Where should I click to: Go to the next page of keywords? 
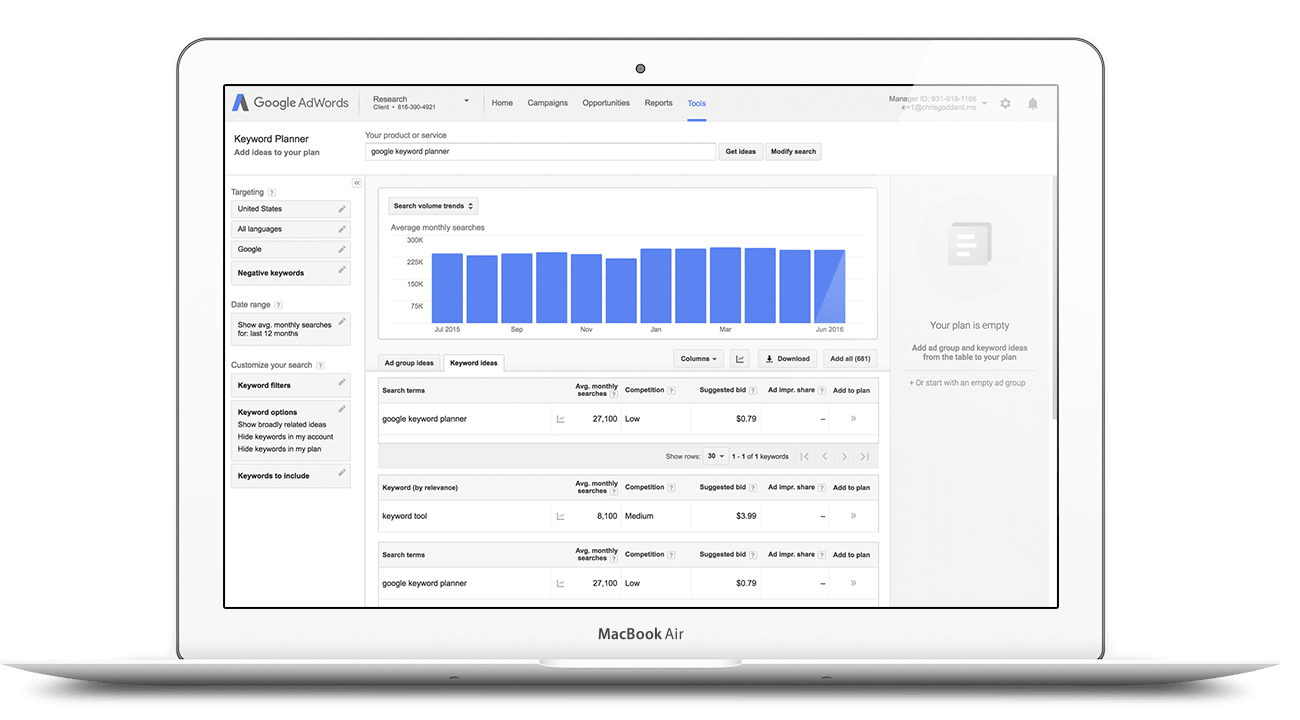(x=844, y=456)
